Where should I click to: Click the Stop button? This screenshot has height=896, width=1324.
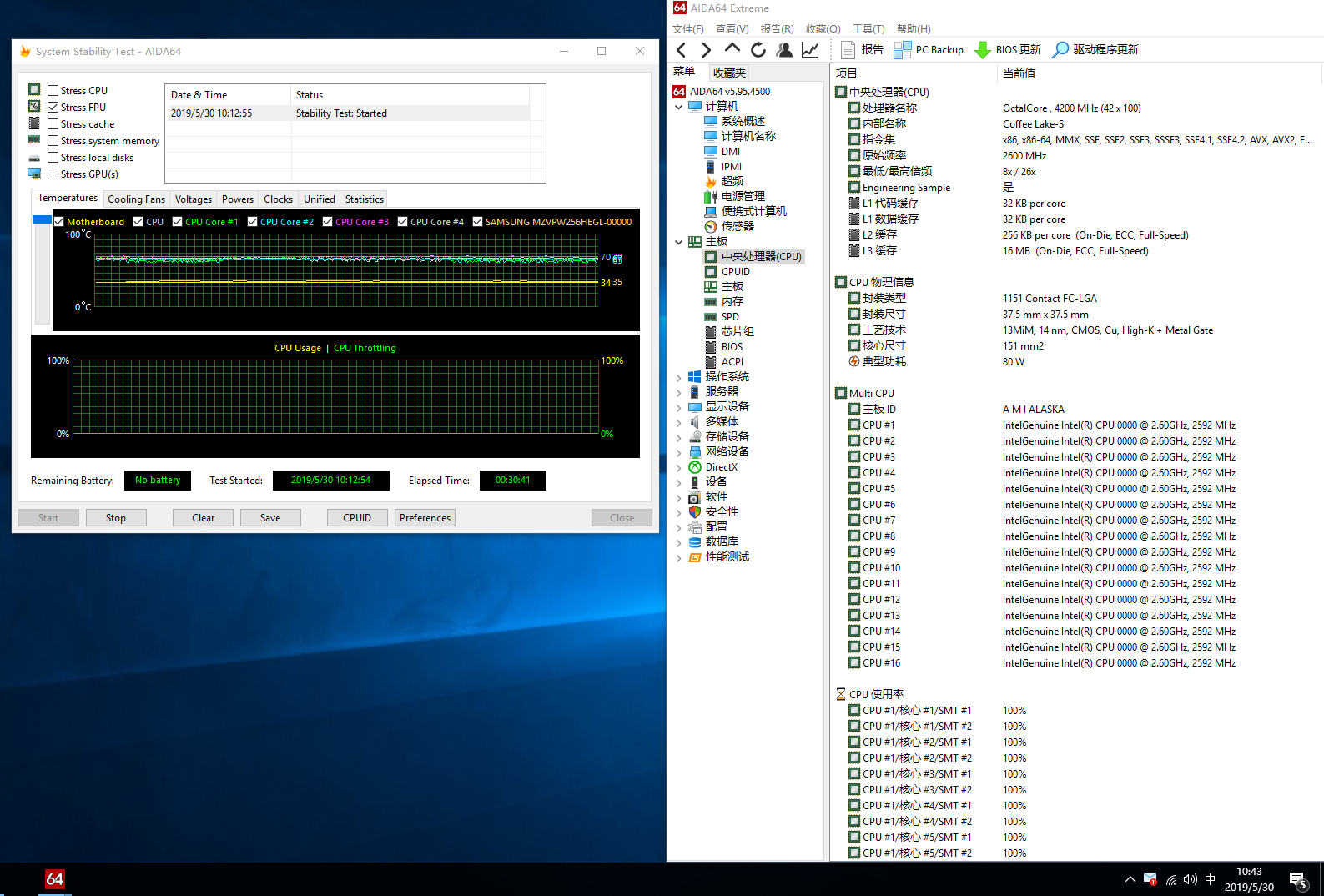click(116, 518)
